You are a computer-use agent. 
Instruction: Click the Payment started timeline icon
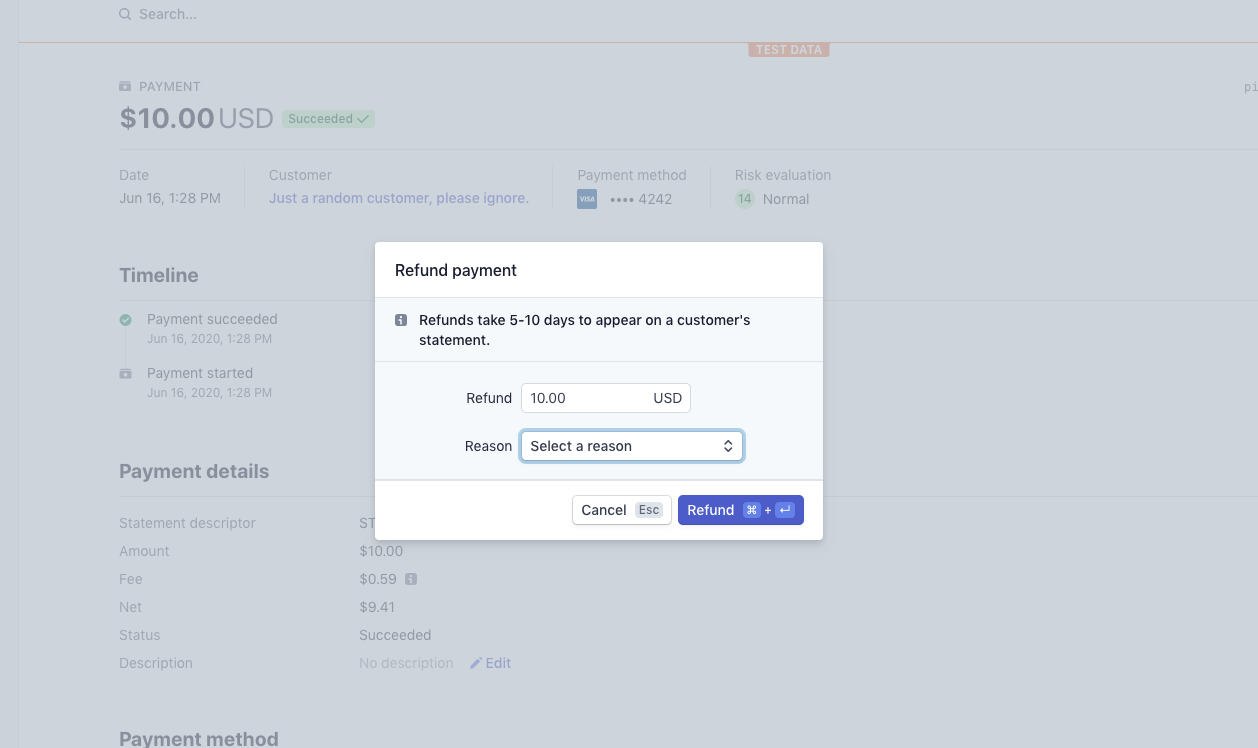coord(125,374)
